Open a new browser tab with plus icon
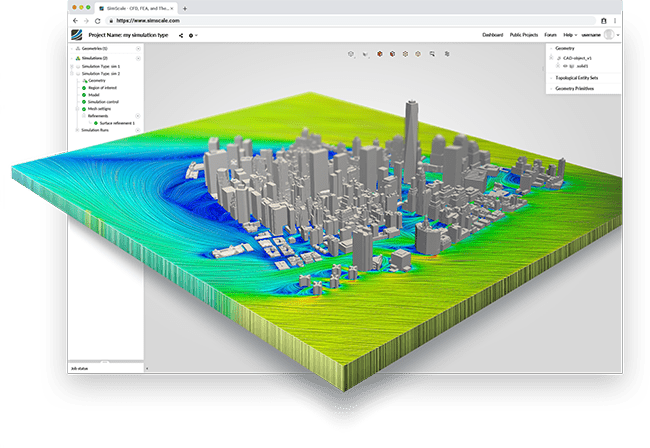Screen dimensions: 650x448 185,8
